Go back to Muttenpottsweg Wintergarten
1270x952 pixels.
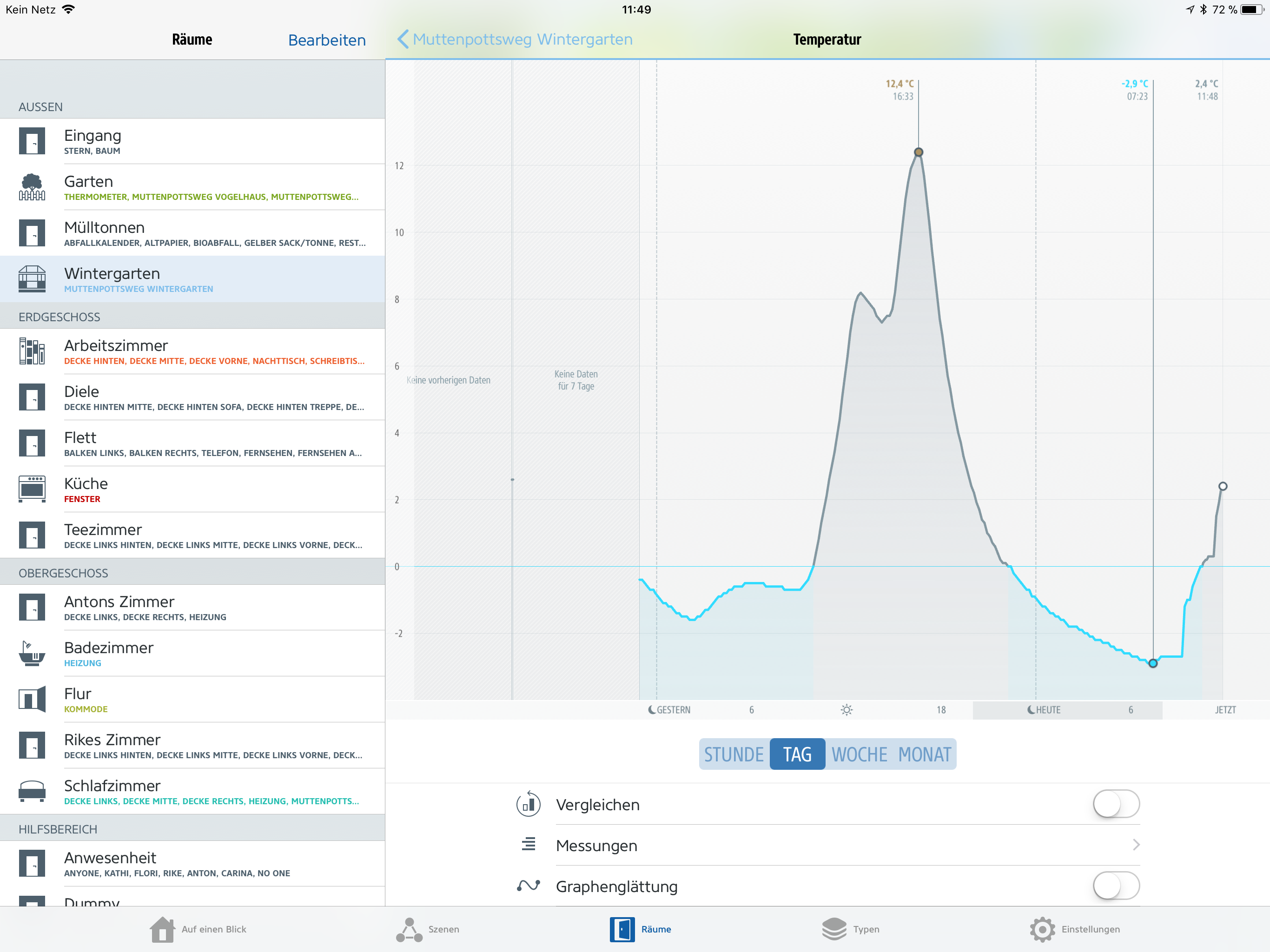[515, 40]
